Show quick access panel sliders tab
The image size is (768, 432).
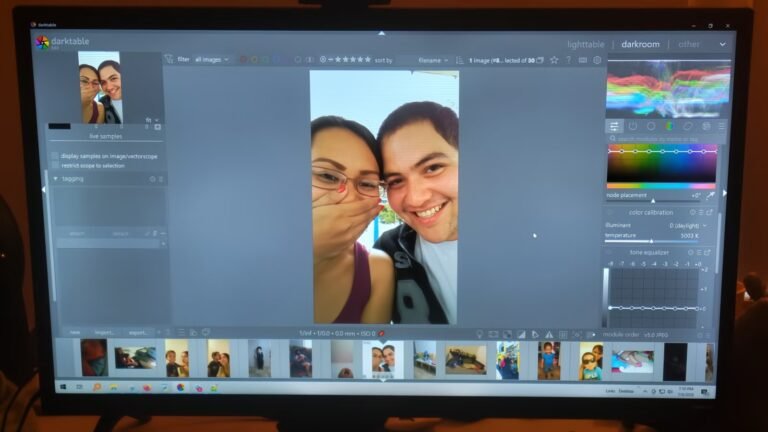tap(614, 126)
